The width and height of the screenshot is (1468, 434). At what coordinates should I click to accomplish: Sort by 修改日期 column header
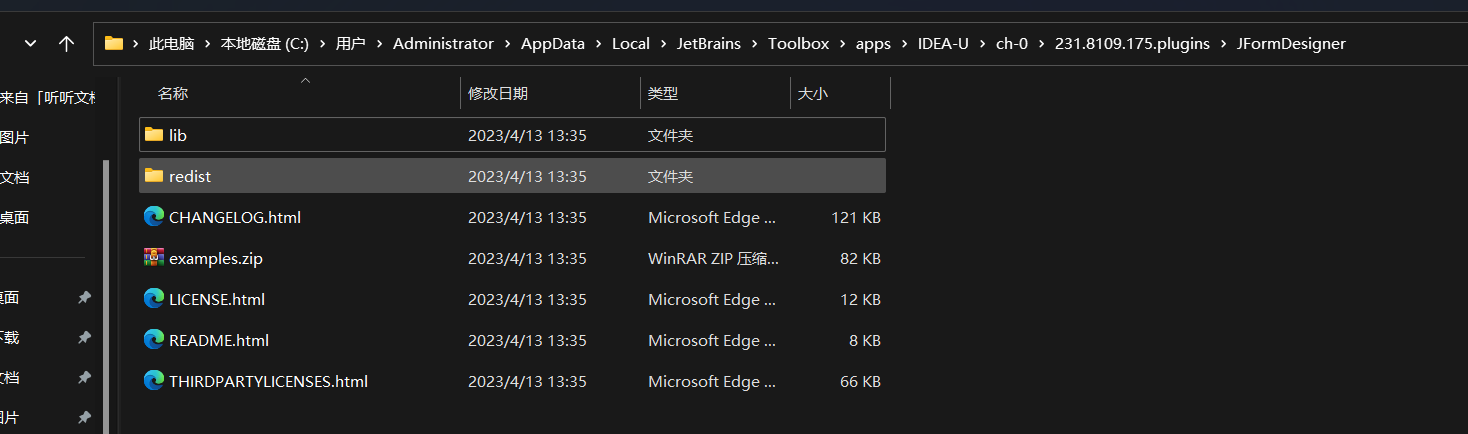[x=498, y=93]
